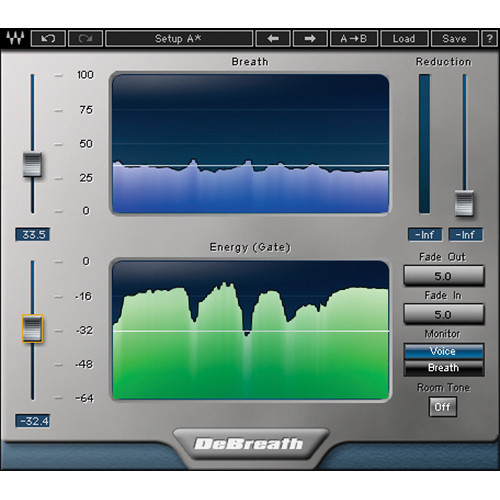This screenshot has width=500, height=500.
Task: Click the Fade Out label
Action: coord(442,257)
